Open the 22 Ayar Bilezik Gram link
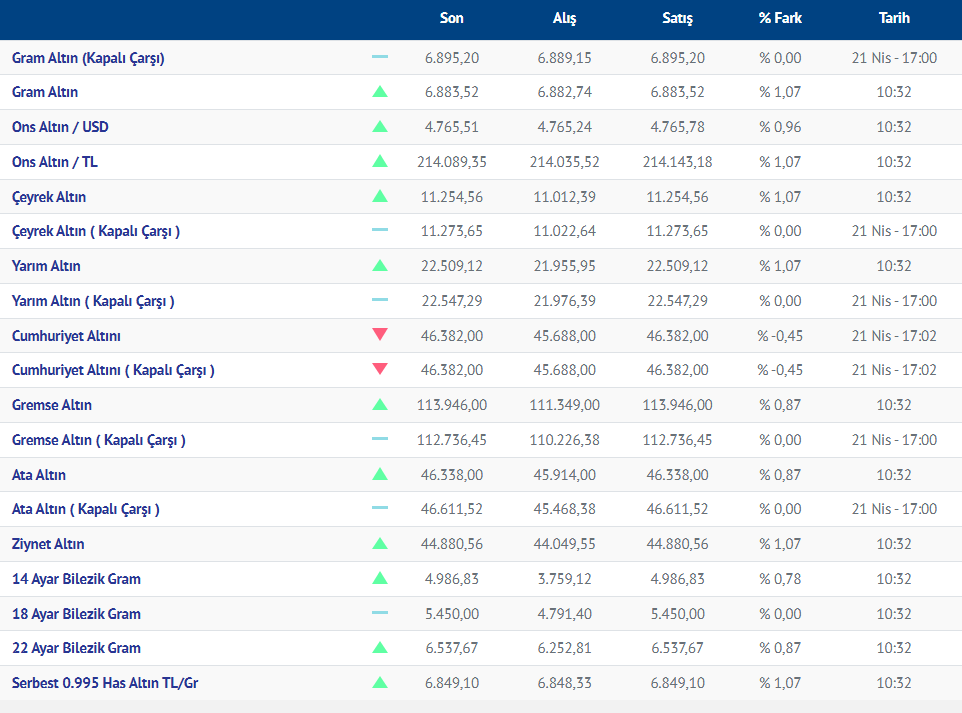Image resolution: width=962 pixels, height=713 pixels. coord(76,648)
